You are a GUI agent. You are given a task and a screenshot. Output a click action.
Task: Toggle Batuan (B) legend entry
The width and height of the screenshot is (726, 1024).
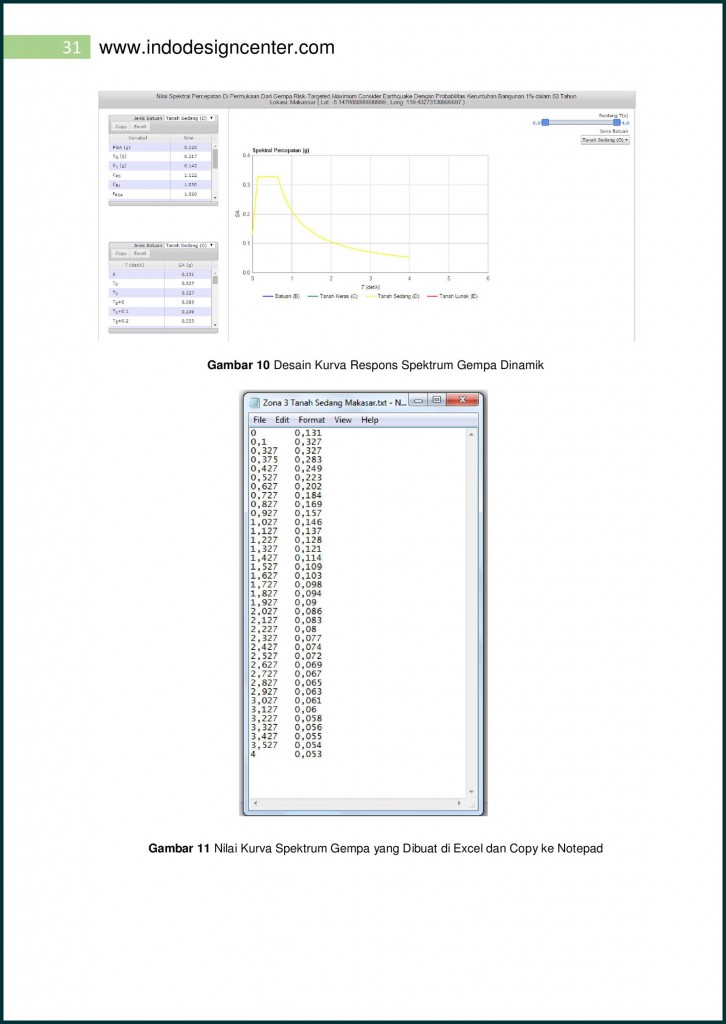point(281,296)
